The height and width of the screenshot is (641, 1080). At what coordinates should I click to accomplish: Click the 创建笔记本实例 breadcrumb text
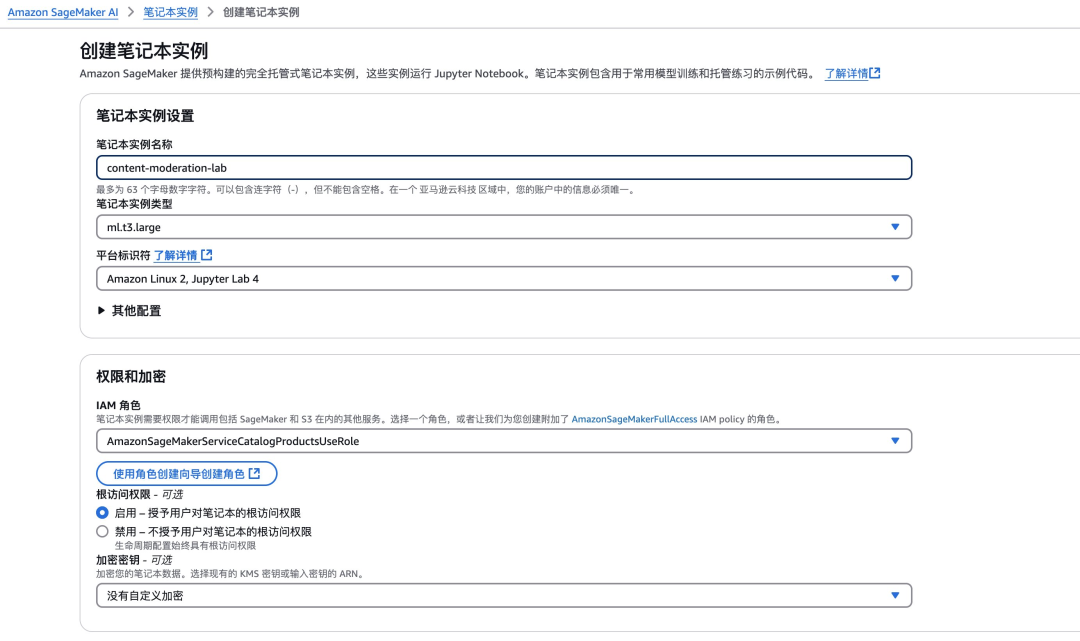[x=261, y=12]
